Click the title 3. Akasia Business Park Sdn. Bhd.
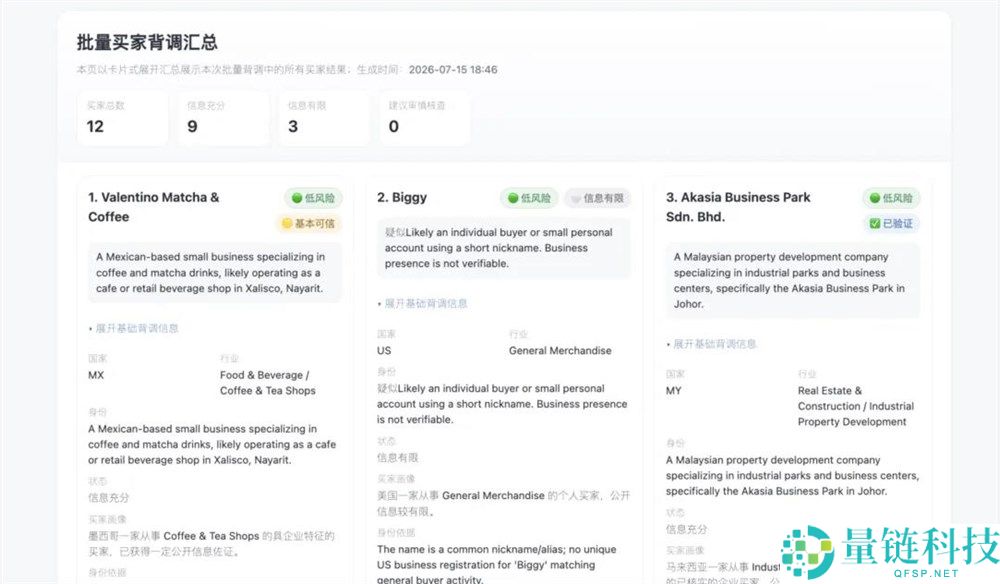The height and width of the screenshot is (584, 1000). coord(738,207)
